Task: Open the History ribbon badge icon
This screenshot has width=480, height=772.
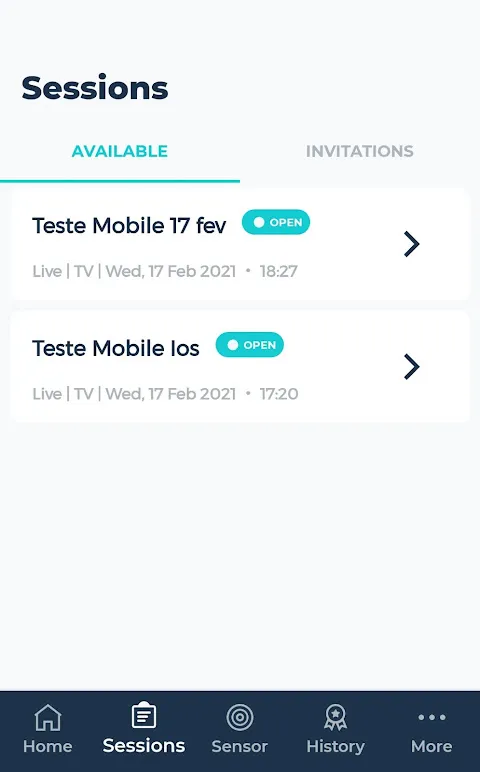Action: pyautogui.click(x=335, y=717)
